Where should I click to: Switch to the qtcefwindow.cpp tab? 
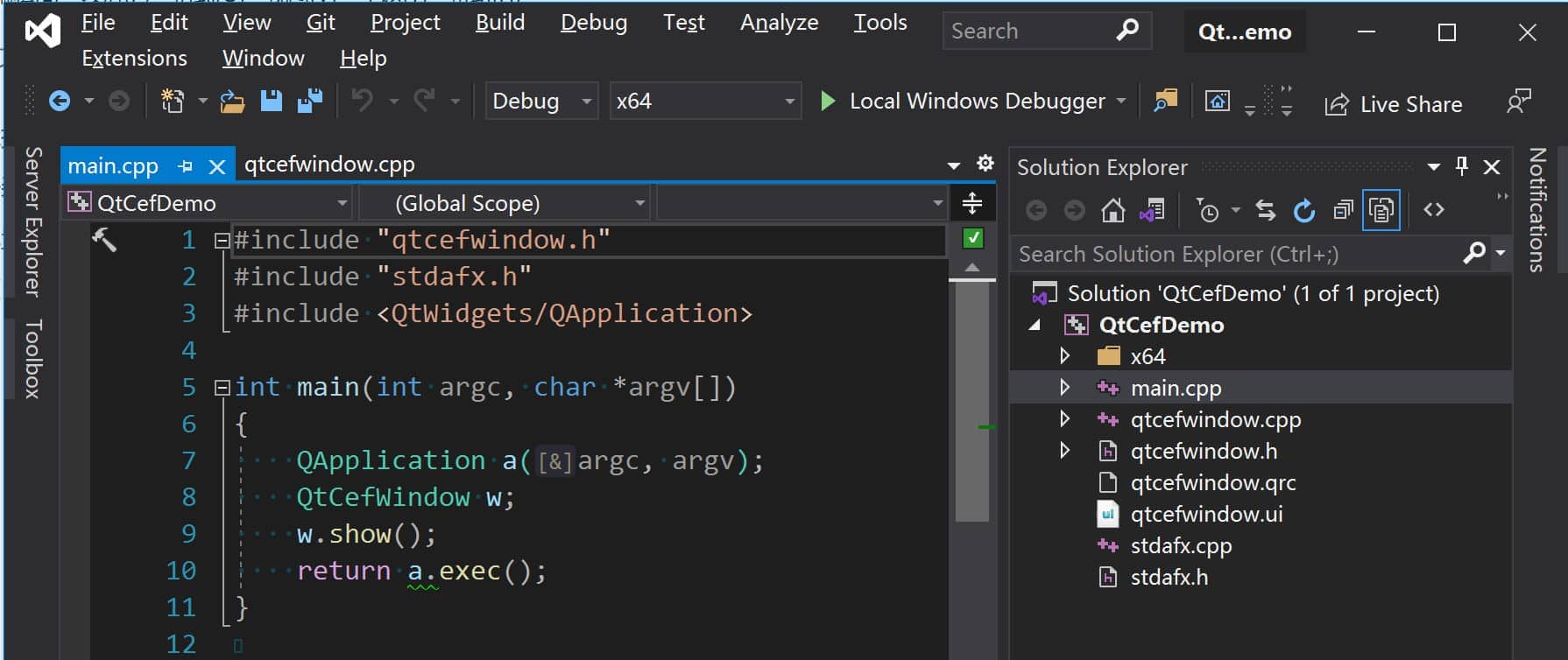329,165
